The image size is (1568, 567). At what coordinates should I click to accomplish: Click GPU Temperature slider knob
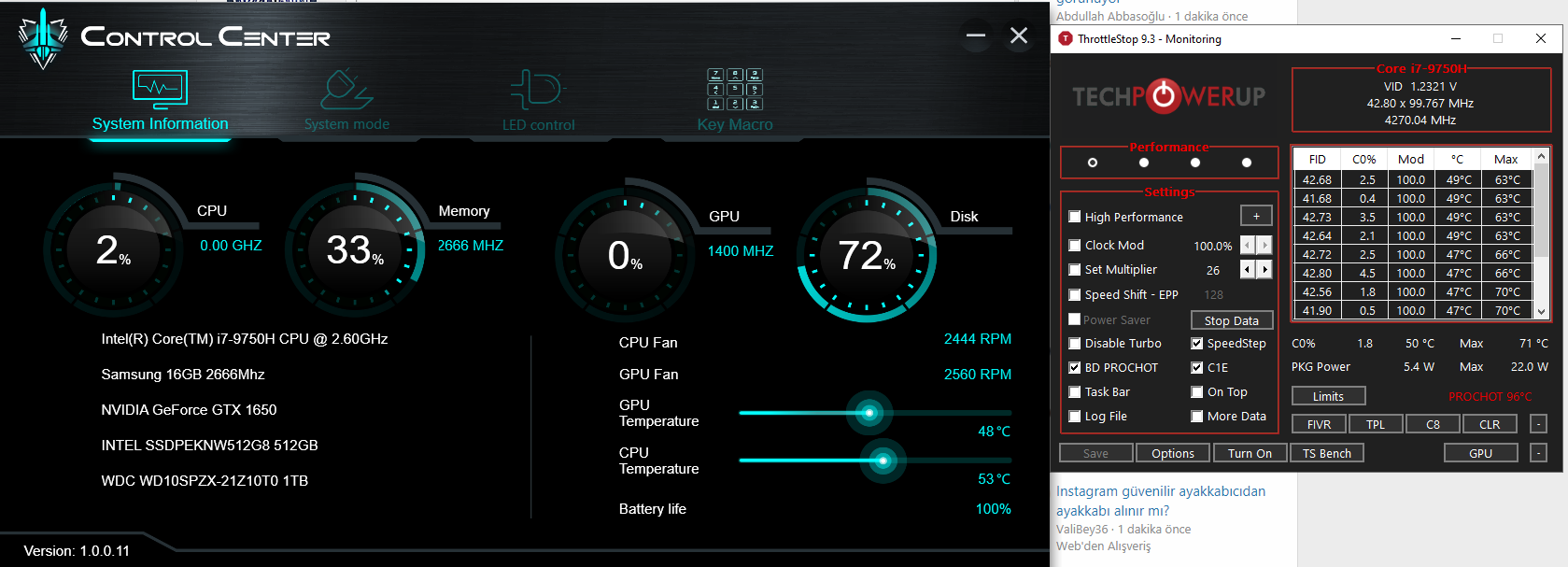[x=869, y=413]
